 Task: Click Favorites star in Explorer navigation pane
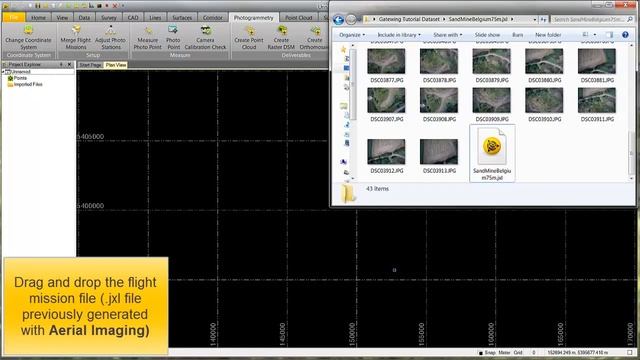coord(343,49)
